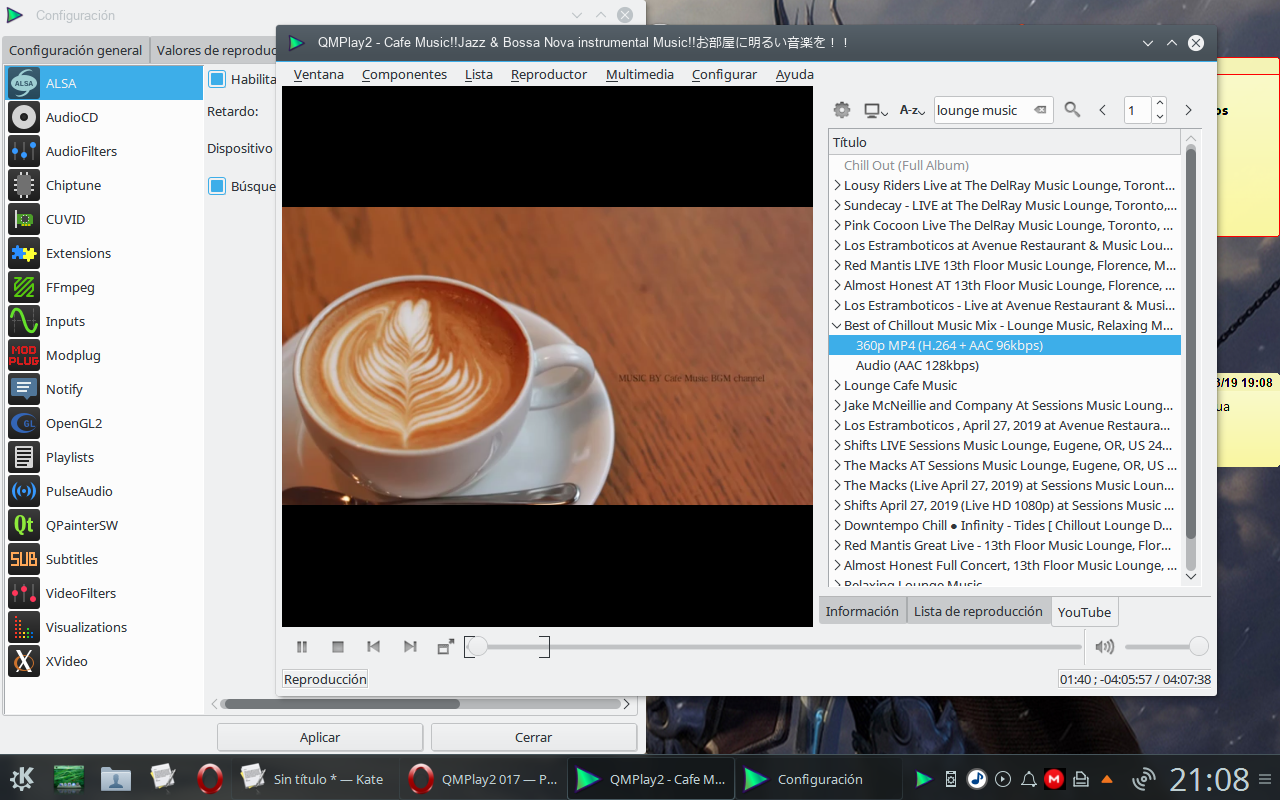This screenshot has height=800, width=1280.
Task: Select Chiptune module
Action: (104, 185)
